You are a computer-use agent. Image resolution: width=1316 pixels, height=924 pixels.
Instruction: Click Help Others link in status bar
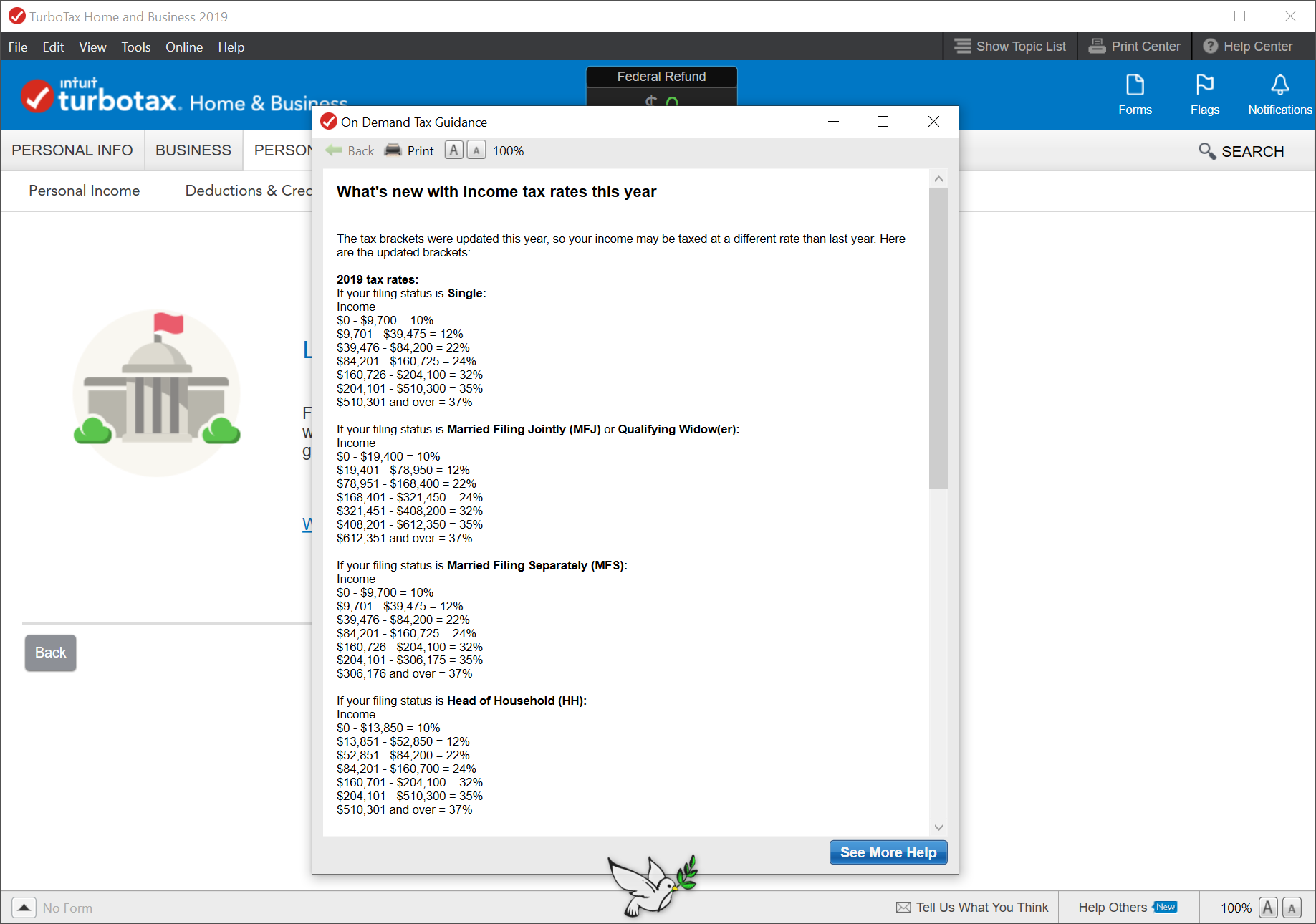click(1113, 908)
